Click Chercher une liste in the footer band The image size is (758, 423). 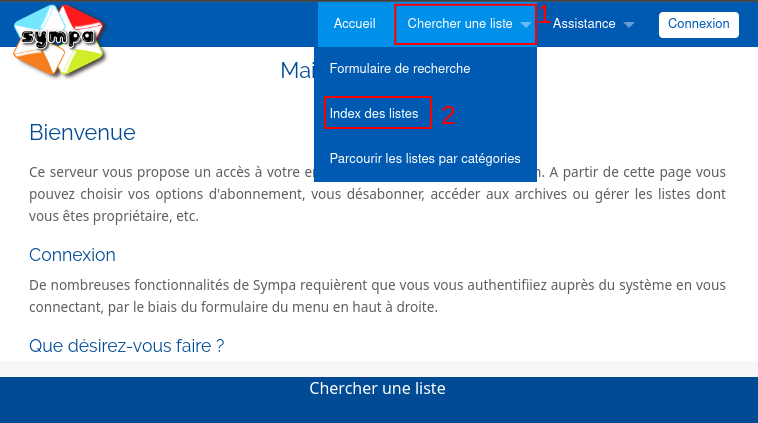tap(377, 388)
